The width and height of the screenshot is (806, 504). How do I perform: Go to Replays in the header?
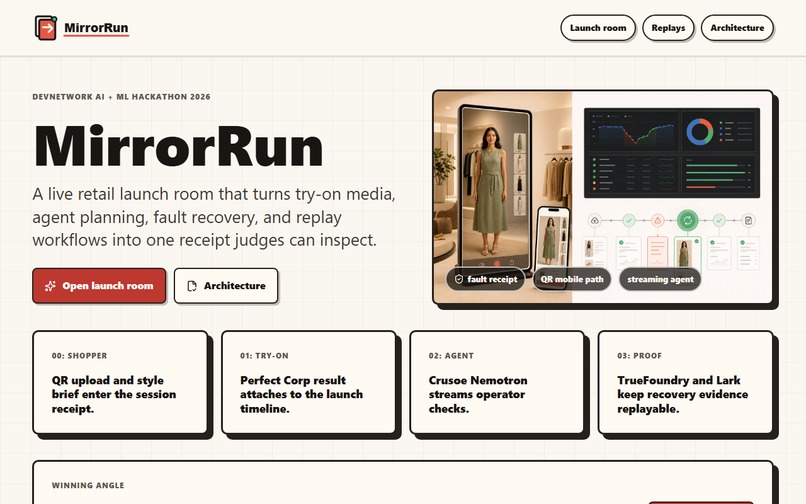coord(668,28)
